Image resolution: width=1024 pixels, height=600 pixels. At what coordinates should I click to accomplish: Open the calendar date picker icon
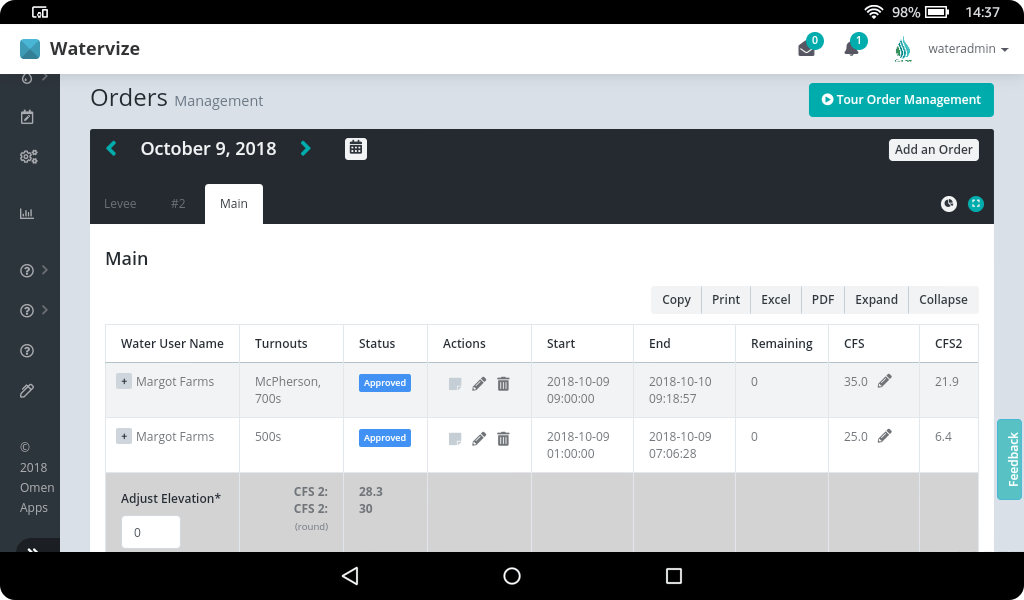[356, 149]
